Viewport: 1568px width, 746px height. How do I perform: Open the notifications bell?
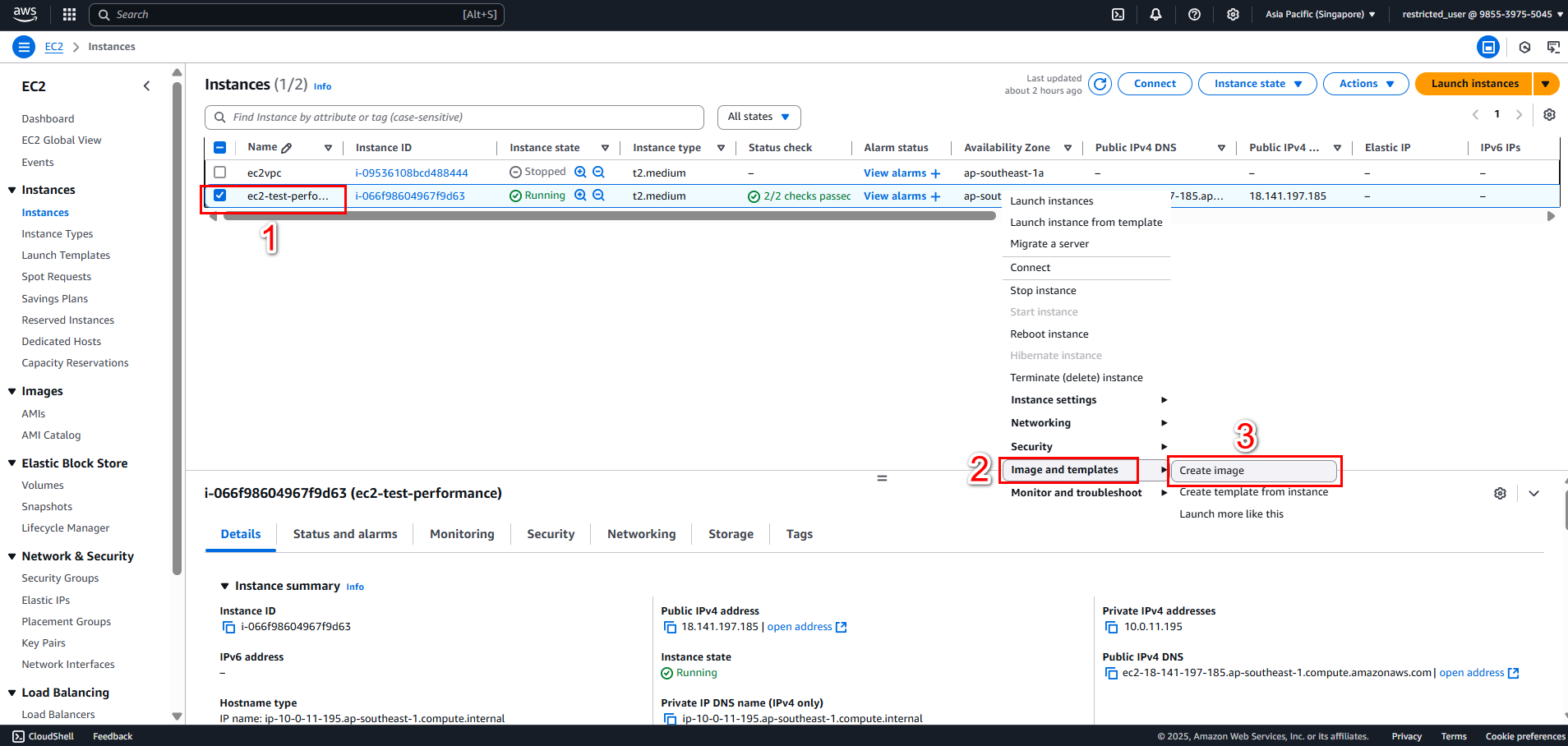(x=1155, y=14)
